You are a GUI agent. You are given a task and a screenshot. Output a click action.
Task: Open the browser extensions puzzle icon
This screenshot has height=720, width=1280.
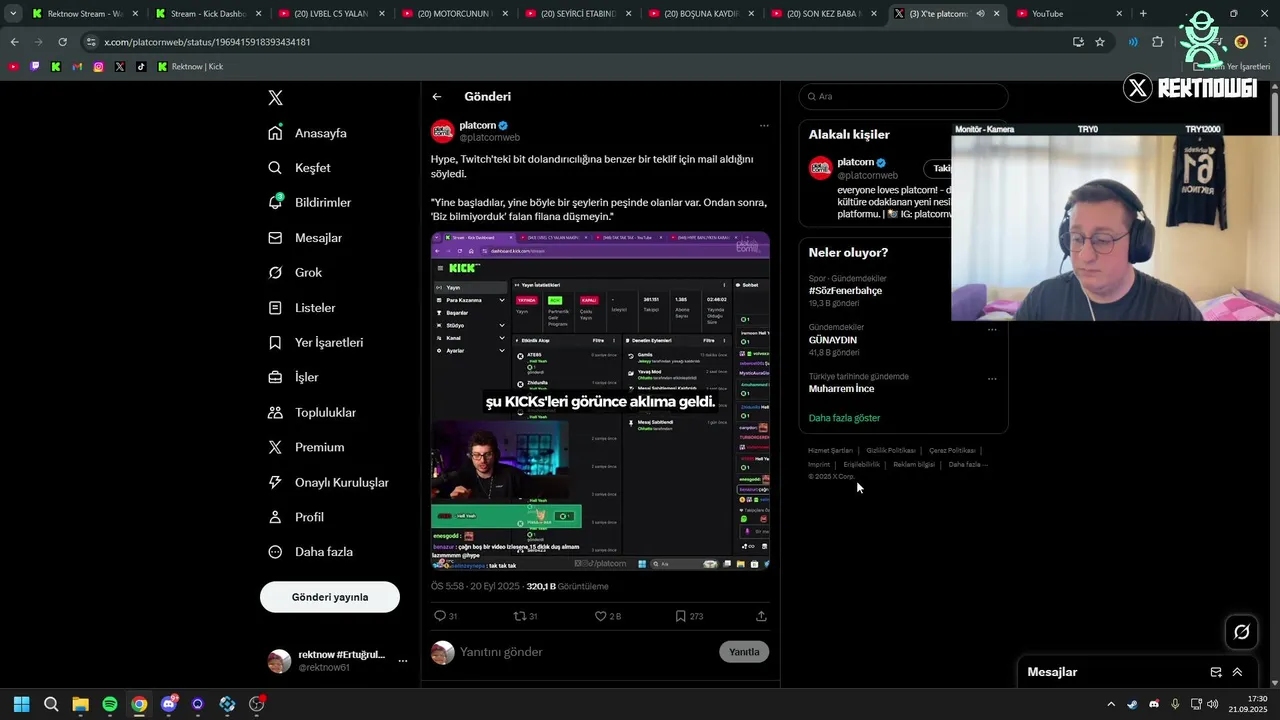pos(1158,42)
